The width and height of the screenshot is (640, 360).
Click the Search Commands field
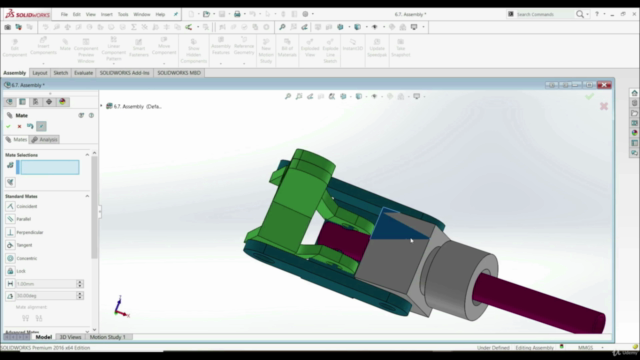(x=544, y=14)
